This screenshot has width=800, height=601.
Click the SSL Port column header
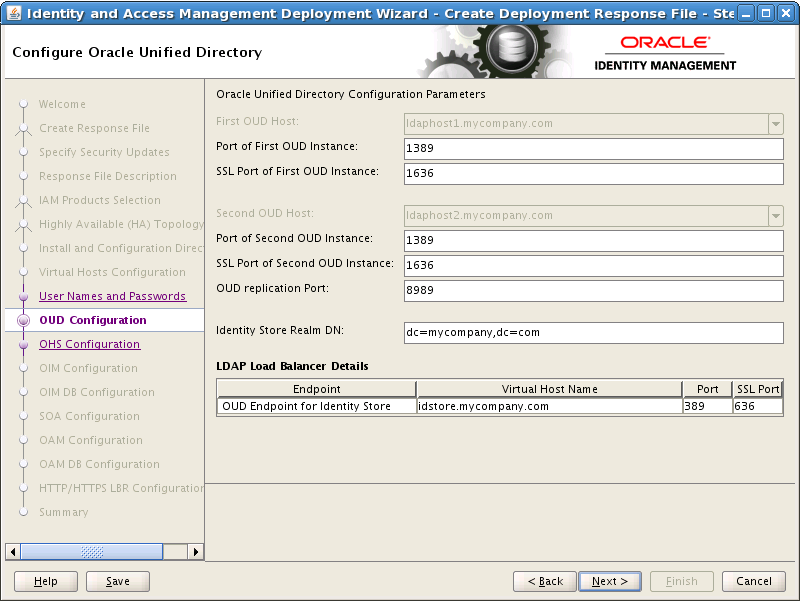(758, 389)
